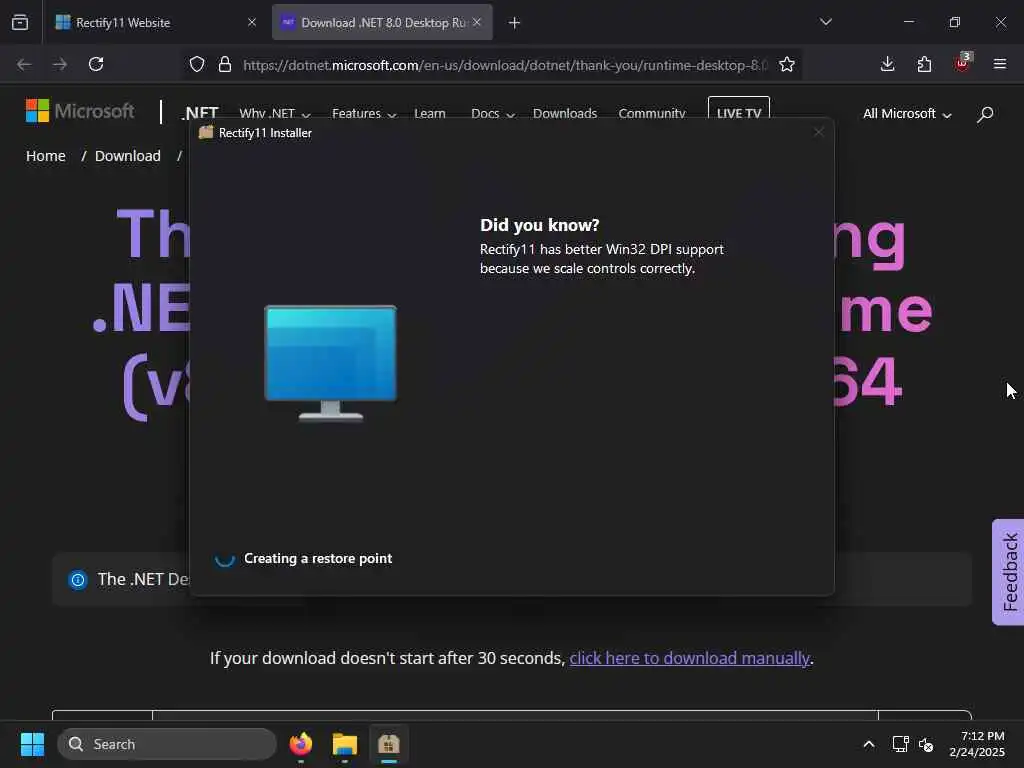Click the "Creating a restore point" status text
Image resolution: width=1024 pixels, height=768 pixels.
[318, 558]
